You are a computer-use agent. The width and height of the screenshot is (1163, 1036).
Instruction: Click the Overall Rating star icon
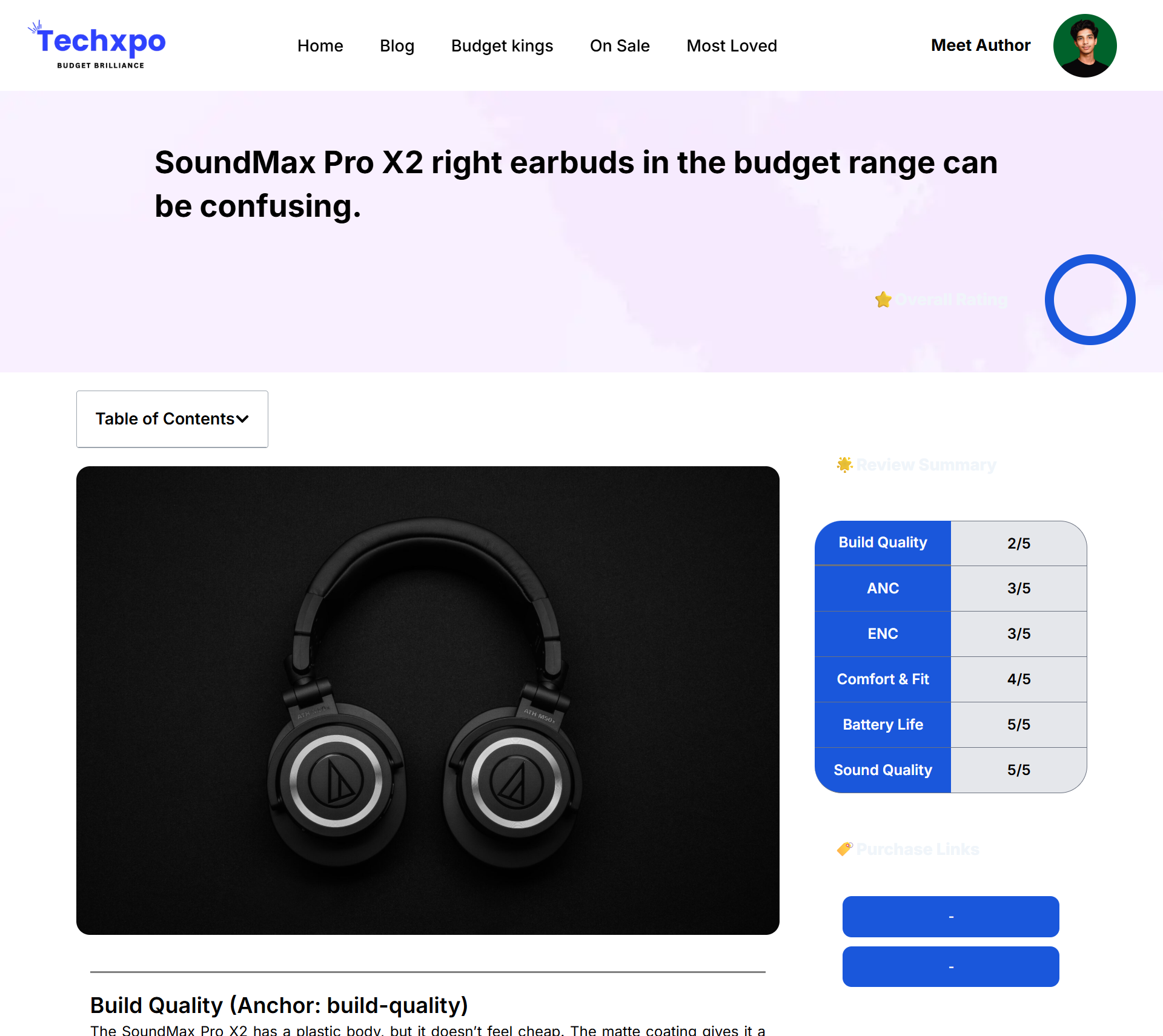pyautogui.click(x=883, y=300)
